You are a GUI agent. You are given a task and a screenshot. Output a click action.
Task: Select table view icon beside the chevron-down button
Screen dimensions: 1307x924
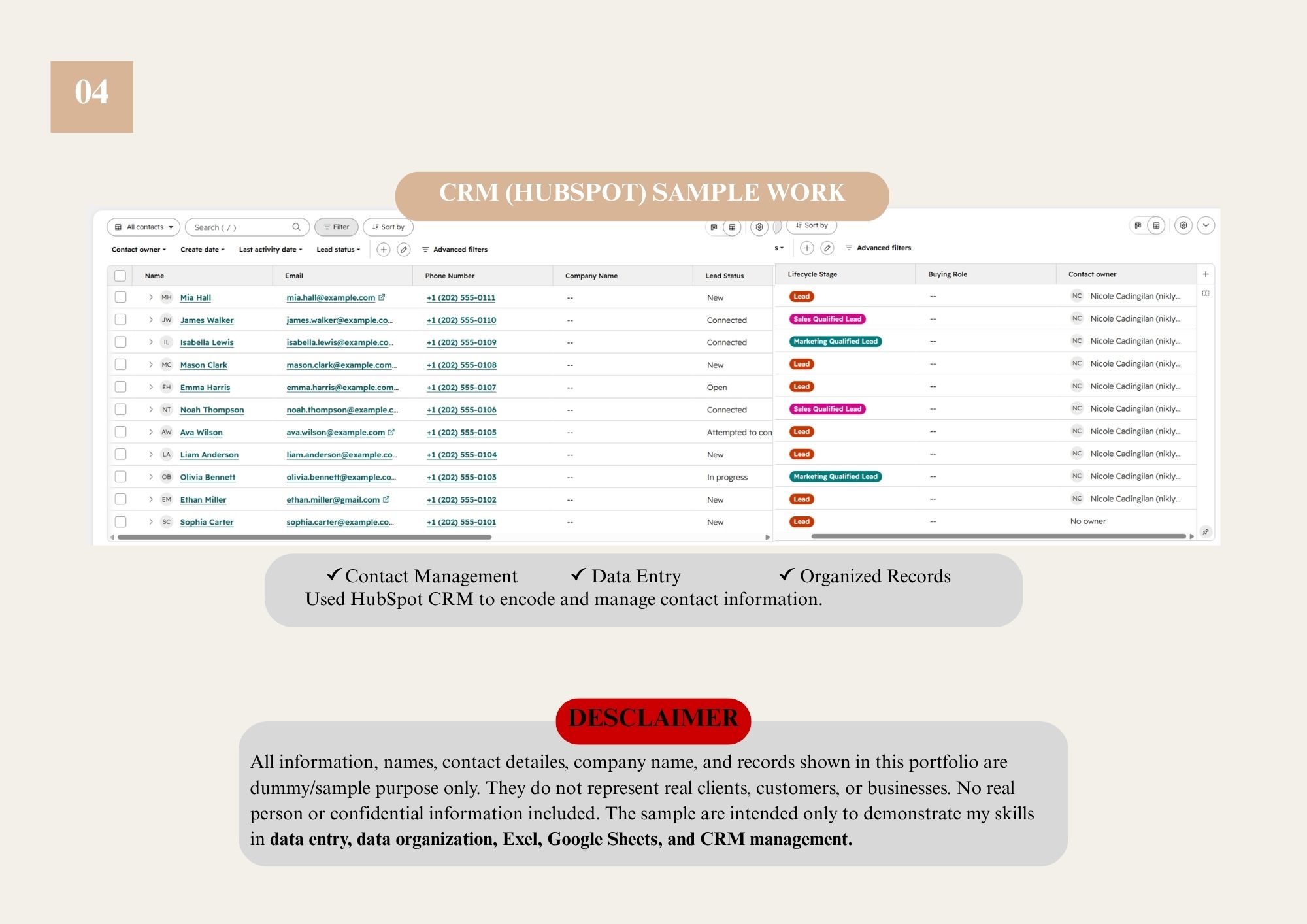[x=1156, y=225]
